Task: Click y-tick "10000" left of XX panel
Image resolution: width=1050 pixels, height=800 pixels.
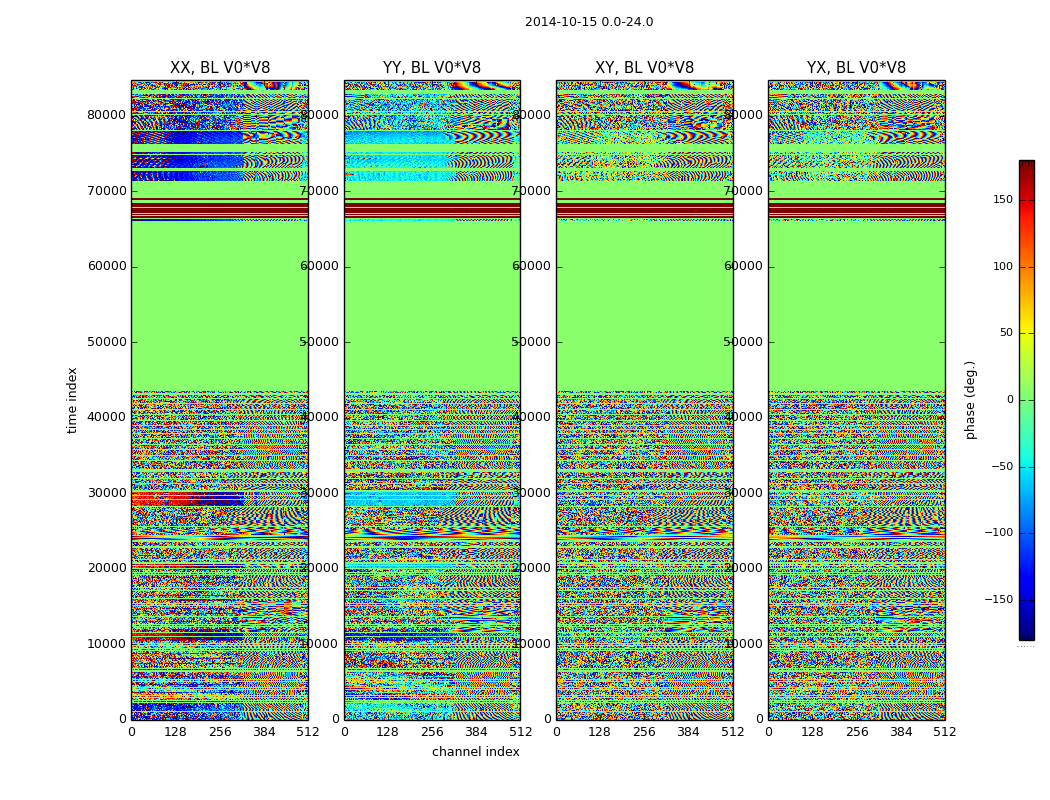Action: pos(106,644)
